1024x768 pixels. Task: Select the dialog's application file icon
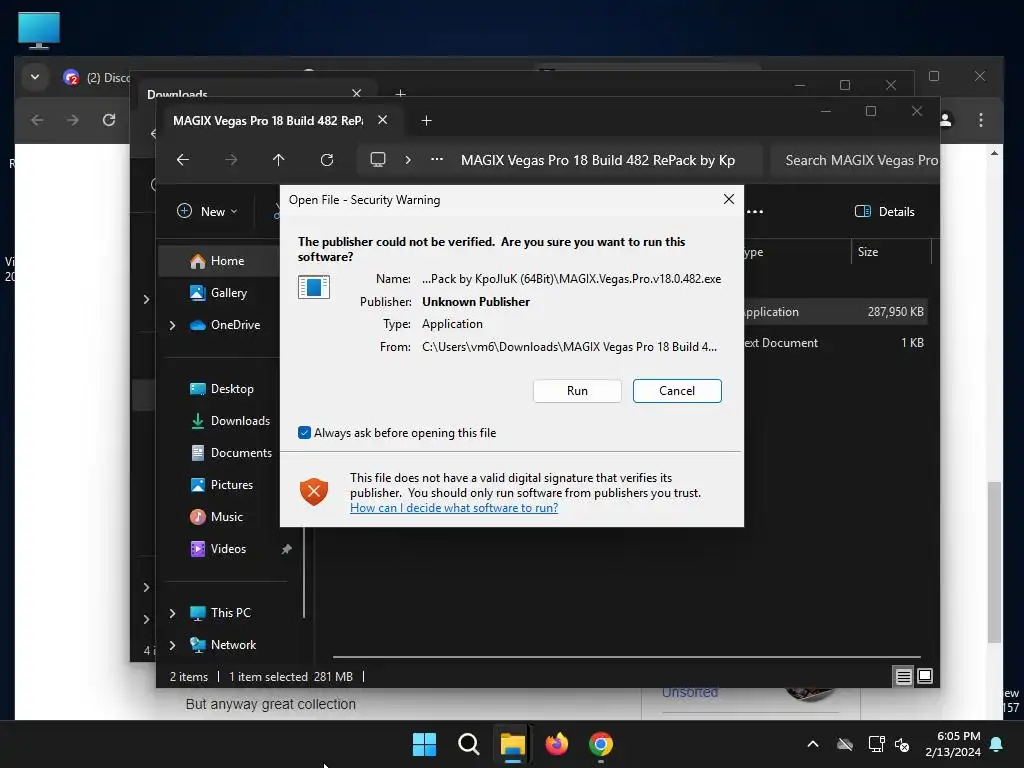pos(314,287)
